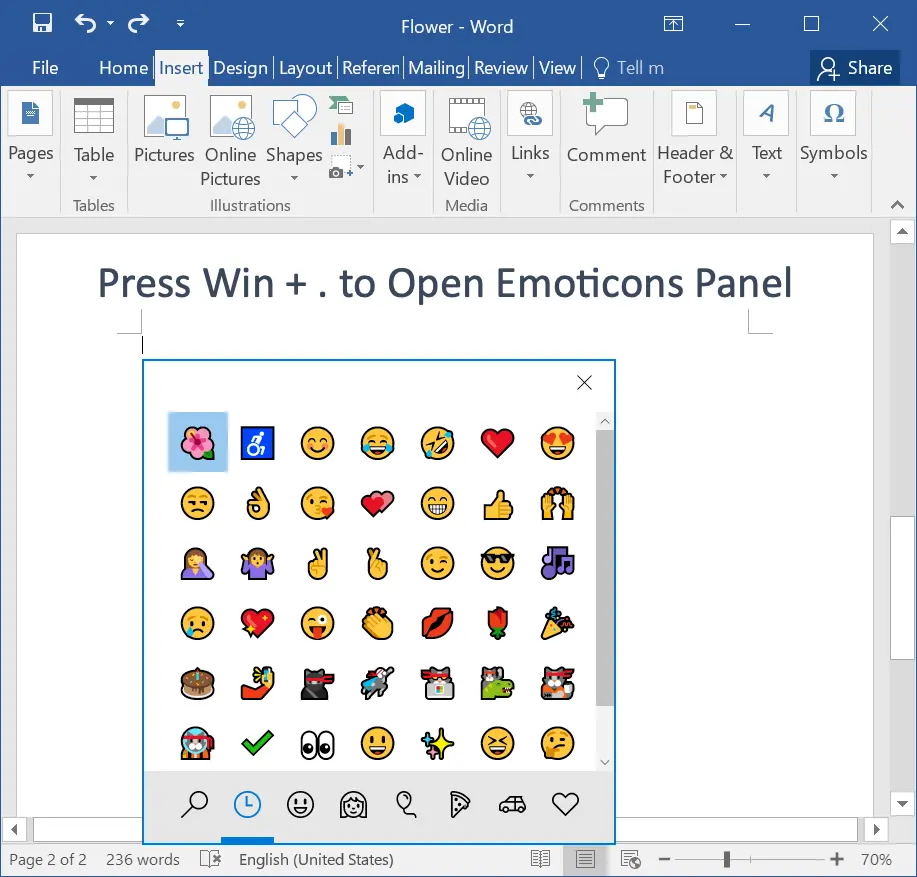Open the Mailings tab
Image resolution: width=917 pixels, height=877 pixels.
coord(436,68)
